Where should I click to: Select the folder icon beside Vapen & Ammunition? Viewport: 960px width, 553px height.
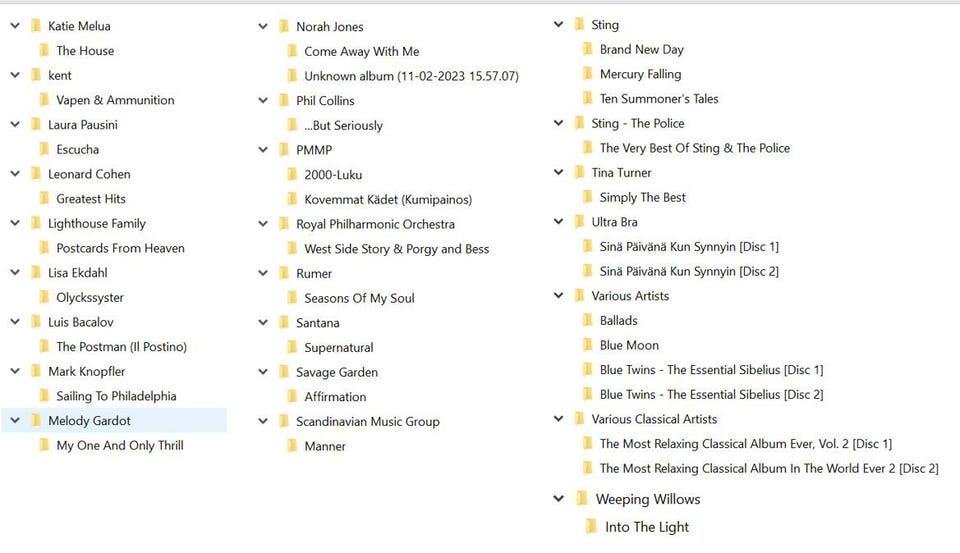pos(44,100)
